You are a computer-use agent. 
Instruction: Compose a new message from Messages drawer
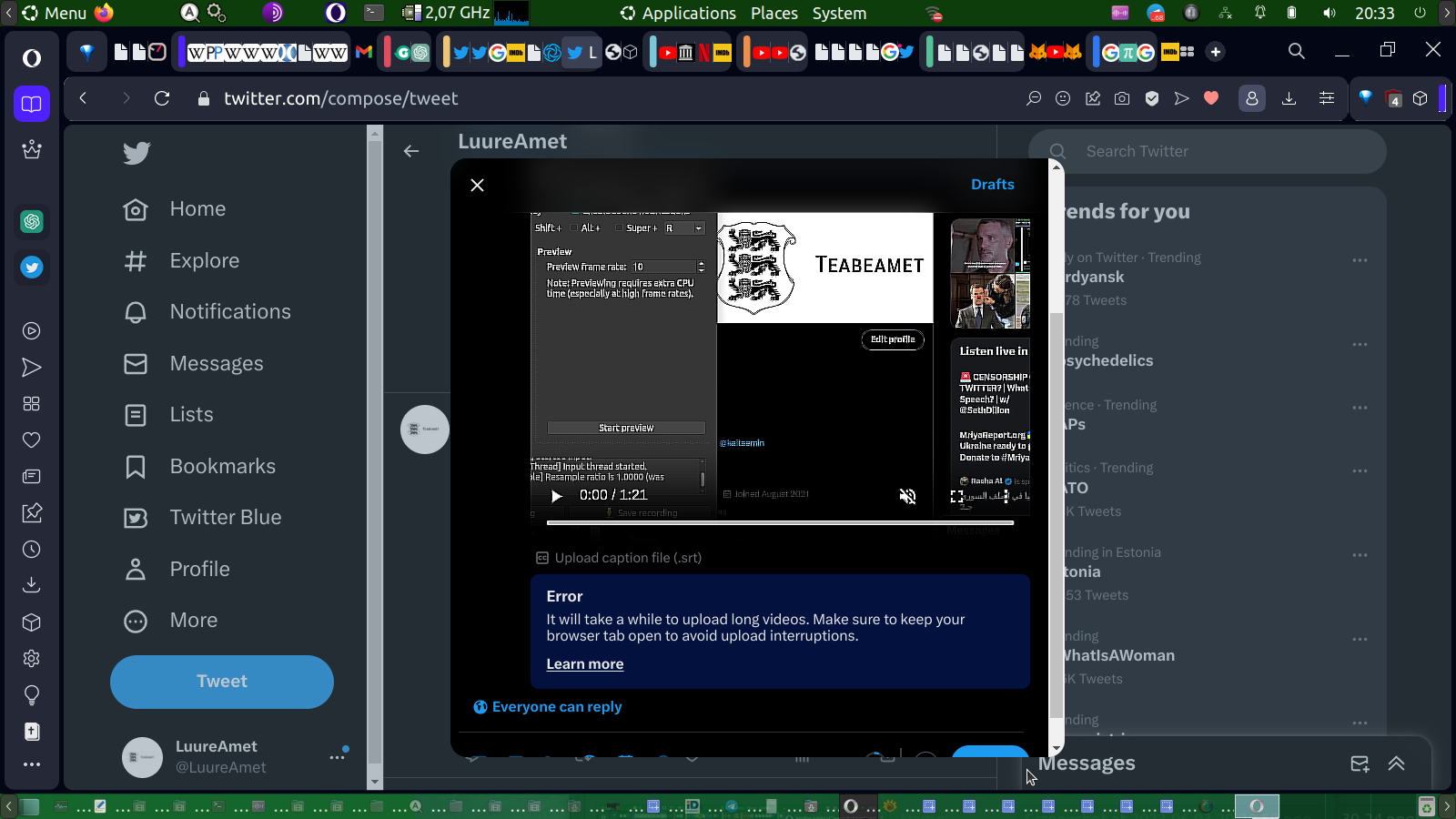pos(1360,763)
